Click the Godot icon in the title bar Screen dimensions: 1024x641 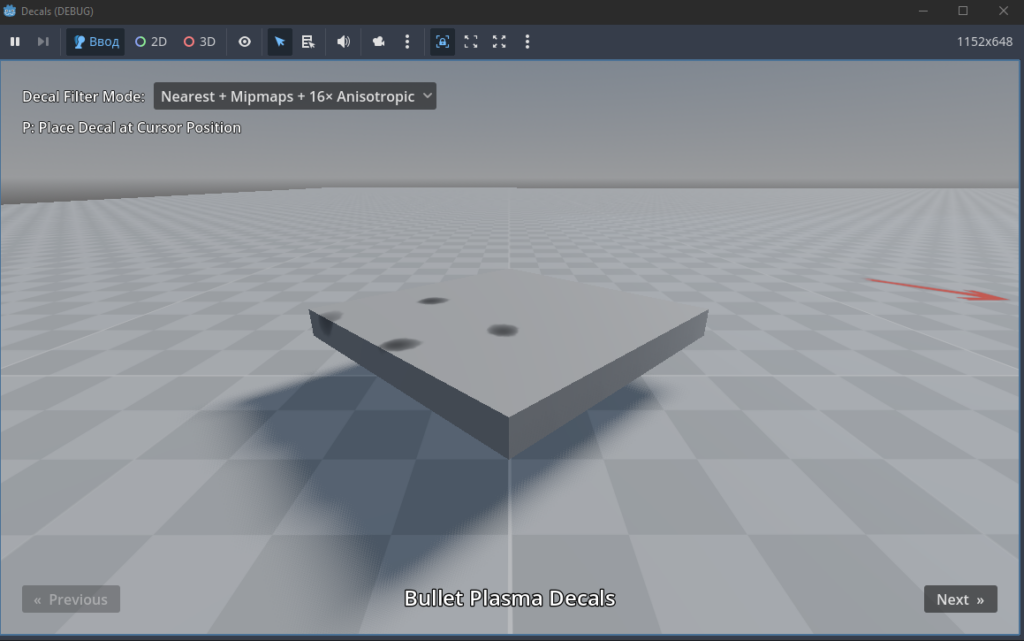click(10, 11)
